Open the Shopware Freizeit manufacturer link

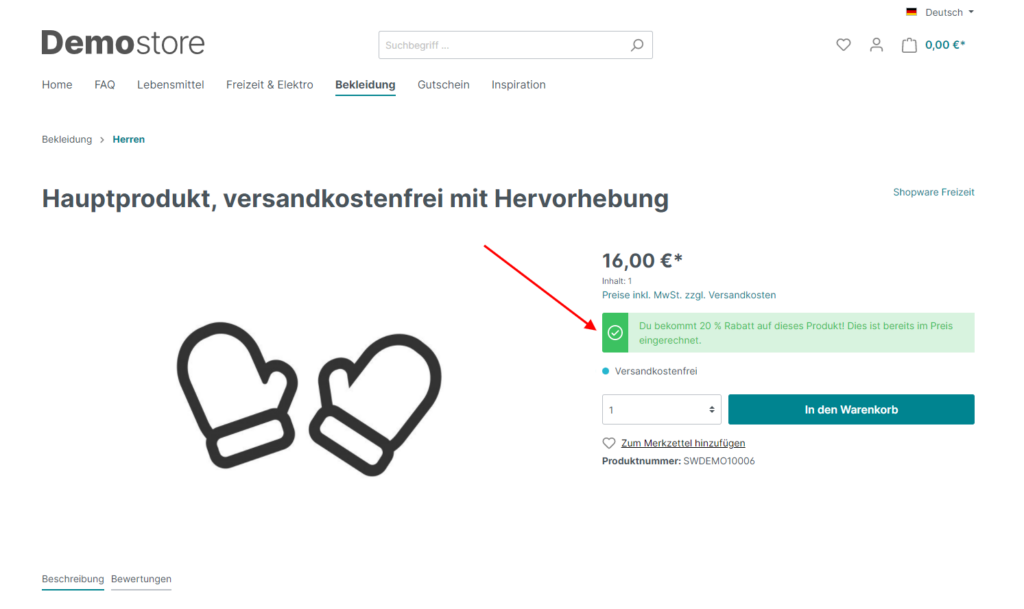[x=933, y=192]
